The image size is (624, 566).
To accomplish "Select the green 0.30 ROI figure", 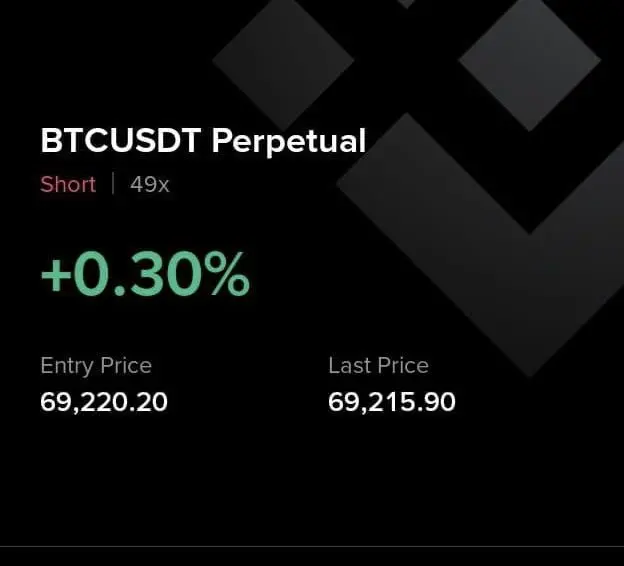I will [x=138, y=274].
